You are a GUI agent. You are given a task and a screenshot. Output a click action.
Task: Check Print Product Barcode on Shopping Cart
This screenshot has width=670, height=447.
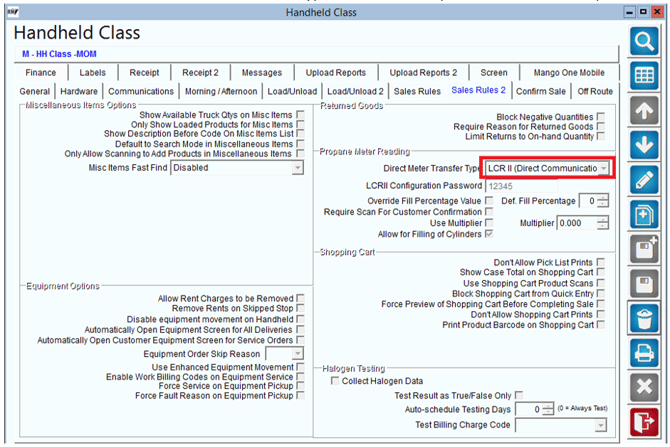tap(601, 324)
